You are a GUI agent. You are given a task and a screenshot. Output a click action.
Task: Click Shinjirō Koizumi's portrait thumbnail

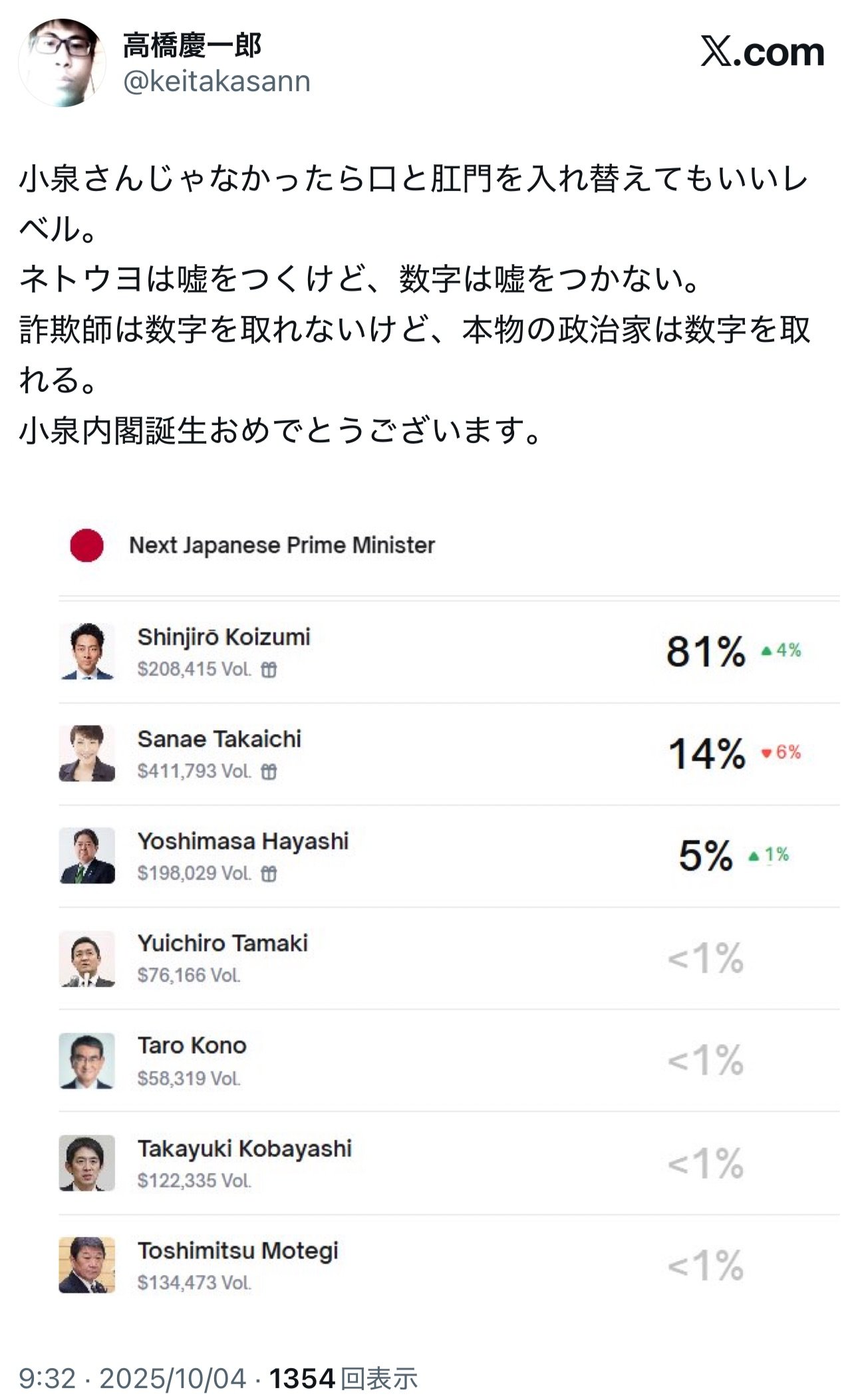(87, 650)
